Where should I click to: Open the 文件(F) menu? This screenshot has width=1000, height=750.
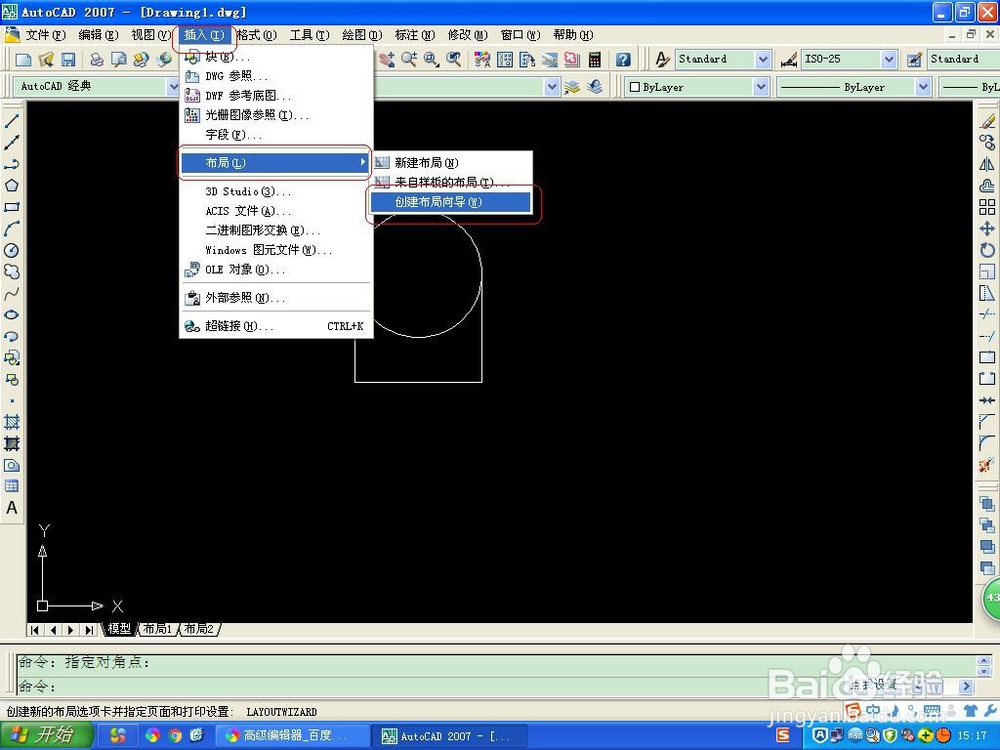point(45,35)
